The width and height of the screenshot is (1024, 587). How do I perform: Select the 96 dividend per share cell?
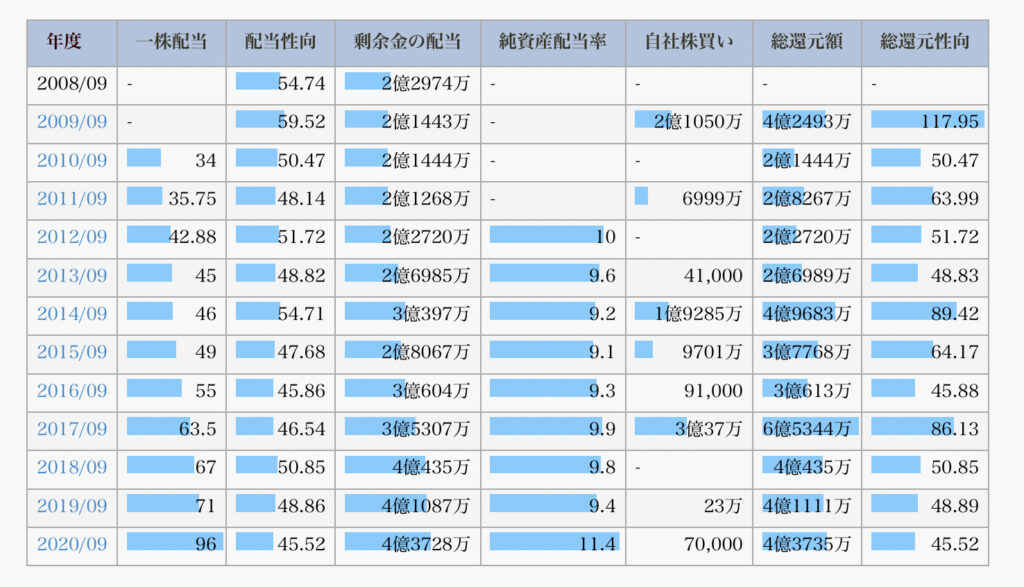(x=172, y=545)
